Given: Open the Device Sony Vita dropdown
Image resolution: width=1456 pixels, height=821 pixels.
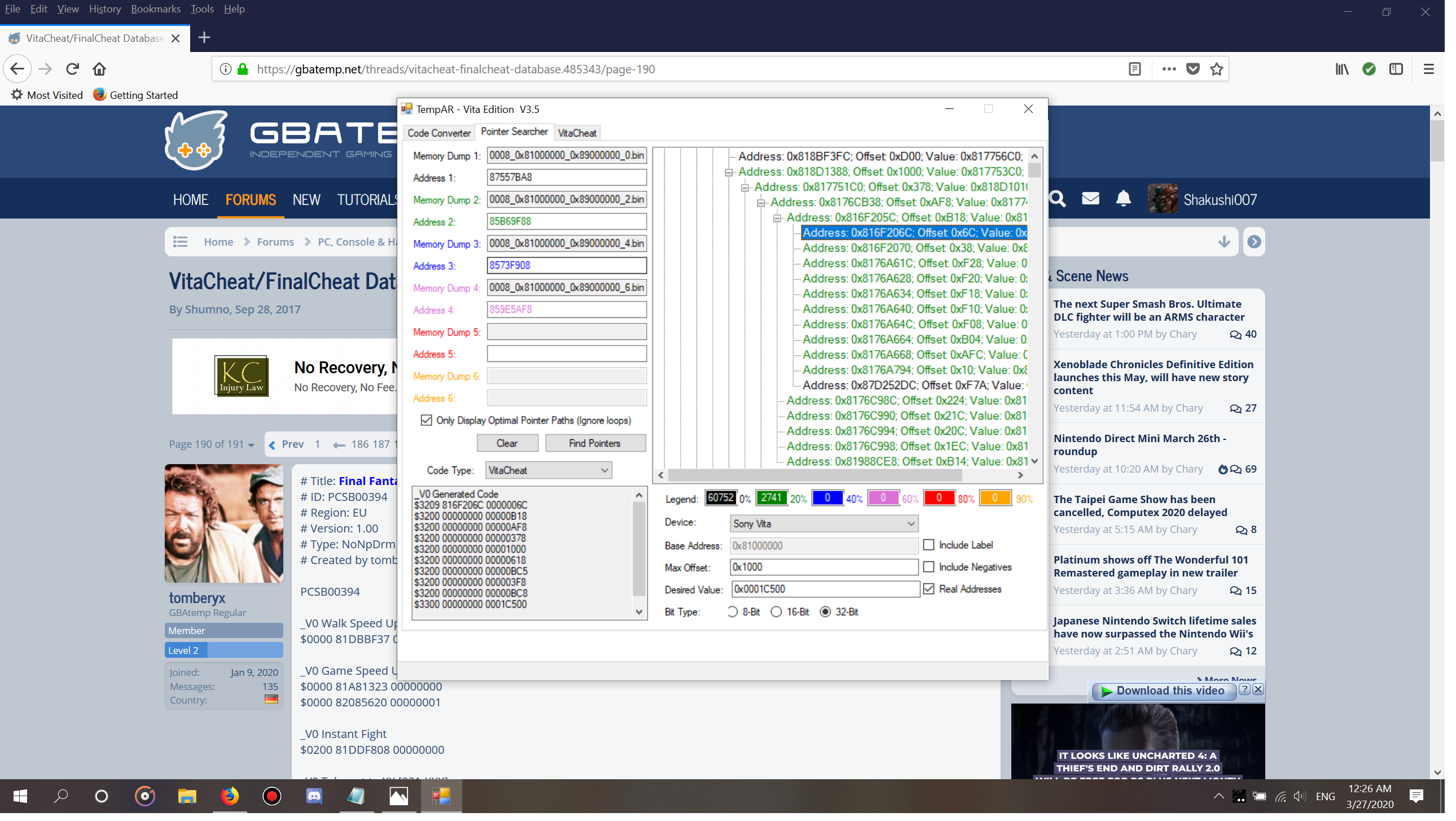Looking at the screenshot, I should pos(824,524).
